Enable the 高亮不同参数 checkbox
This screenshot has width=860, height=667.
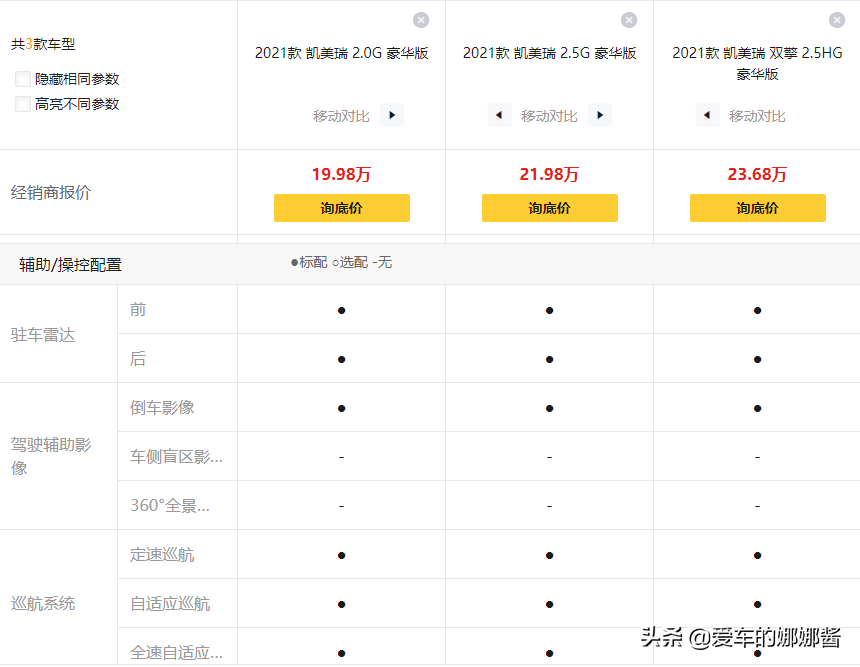[22, 104]
